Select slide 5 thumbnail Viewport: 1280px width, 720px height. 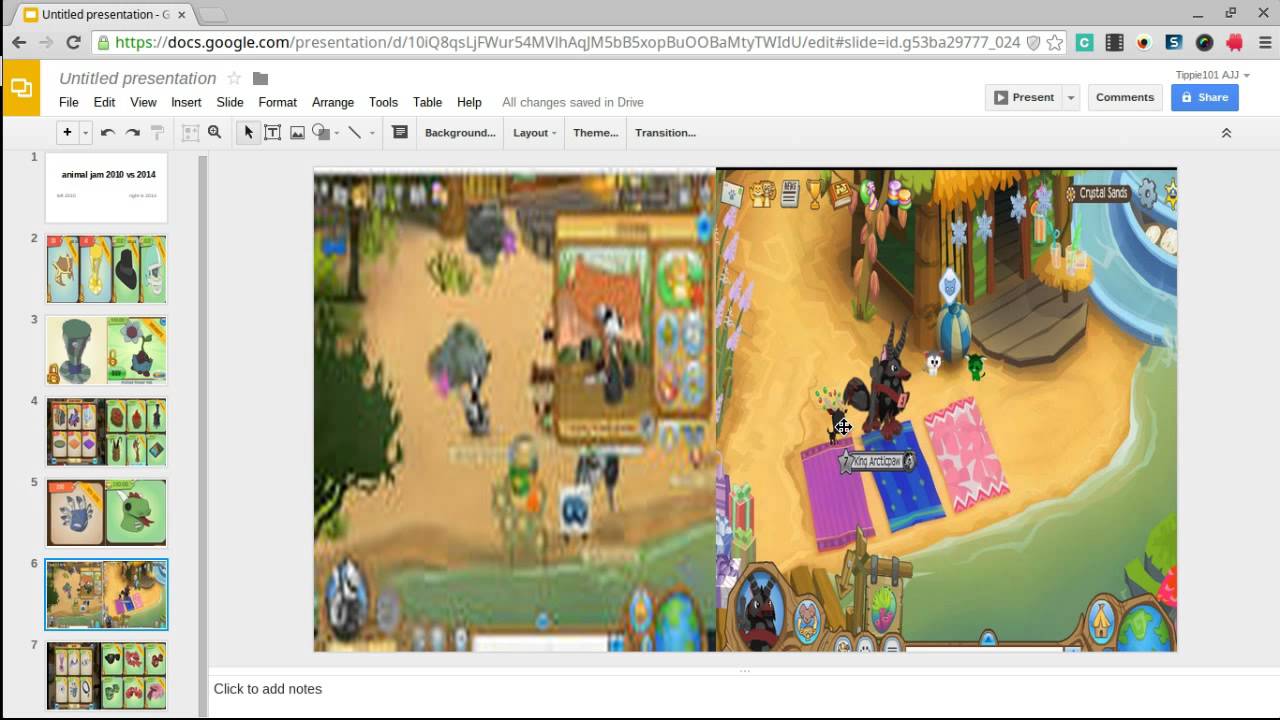coord(106,512)
